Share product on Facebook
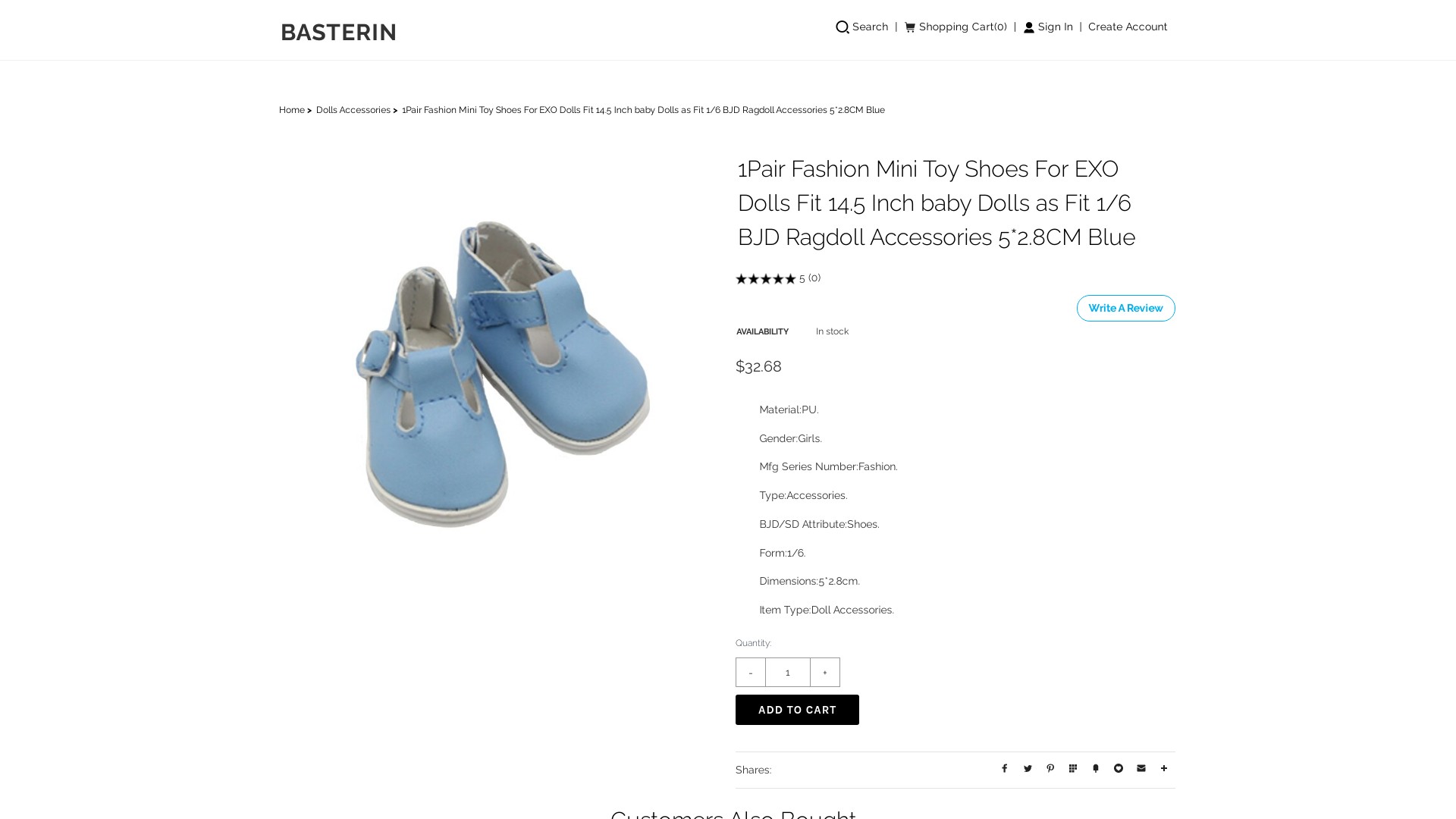1456x819 pixels. click(1004, 769)
